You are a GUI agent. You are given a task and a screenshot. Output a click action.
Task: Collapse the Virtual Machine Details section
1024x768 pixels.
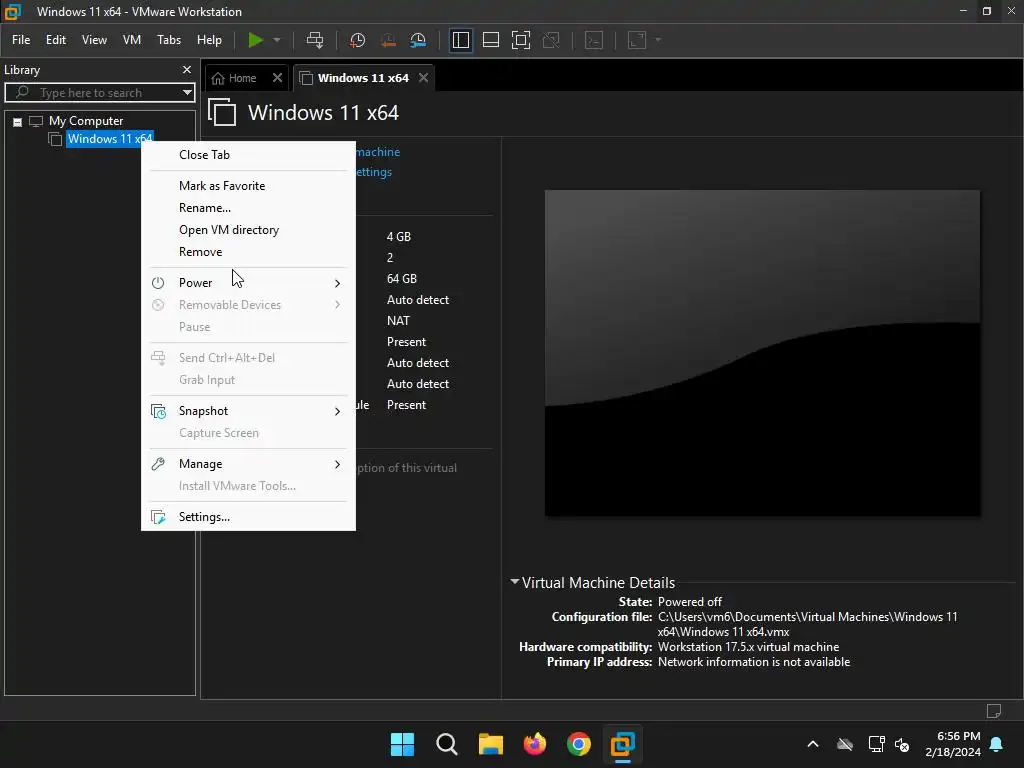tap(515, 581)
